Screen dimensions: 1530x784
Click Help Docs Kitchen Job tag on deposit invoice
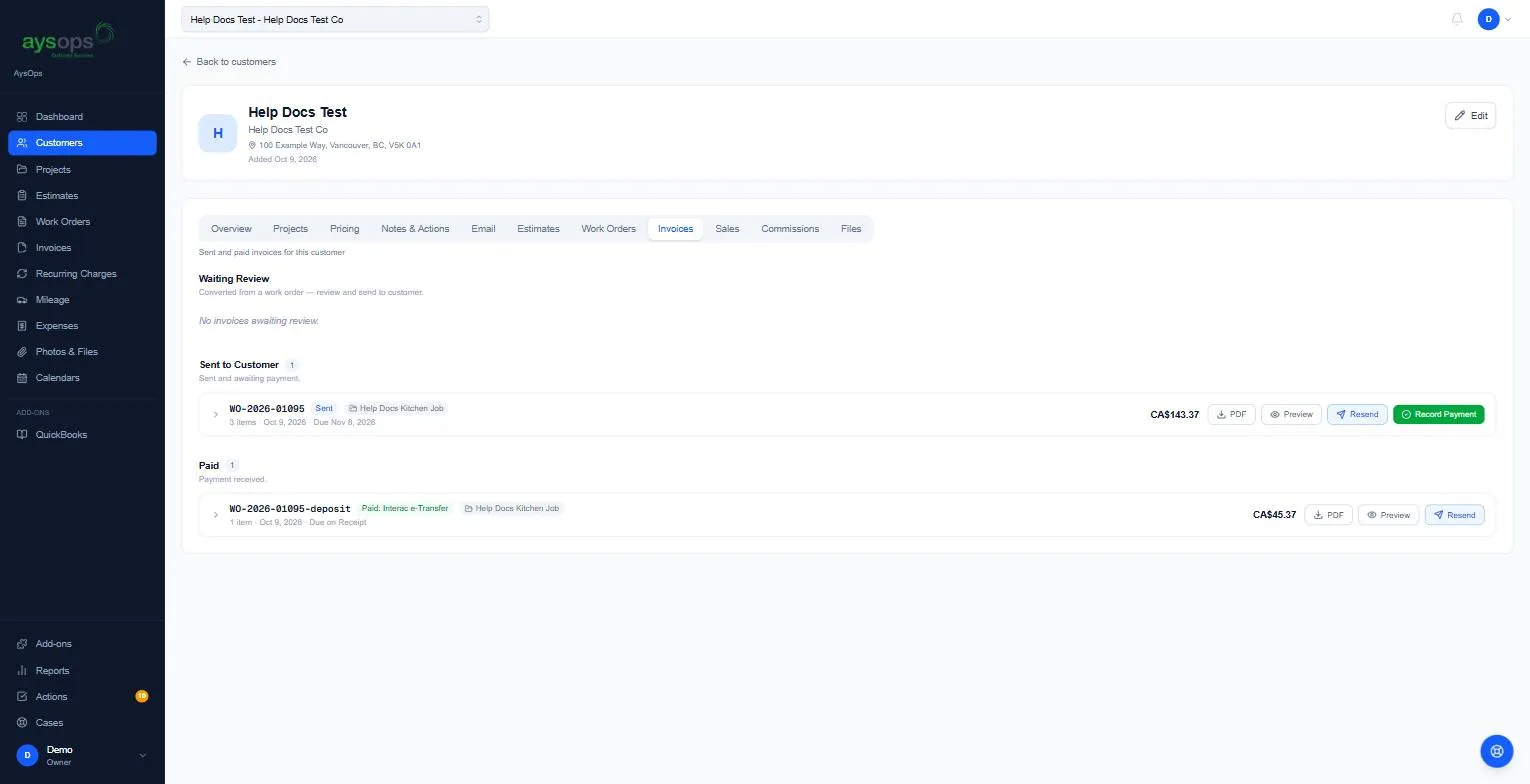(512, 508)
